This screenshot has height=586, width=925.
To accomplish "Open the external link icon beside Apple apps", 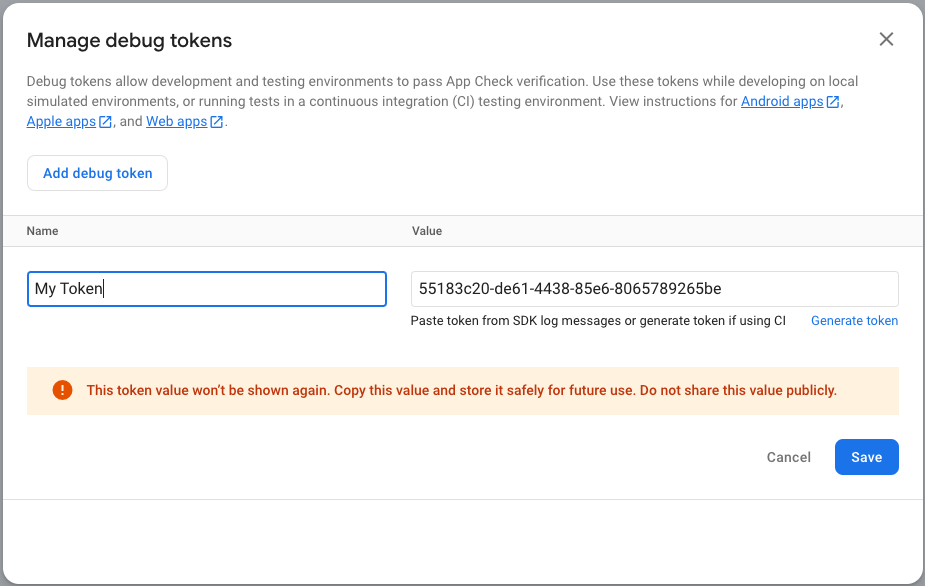I will coord(105,121).
